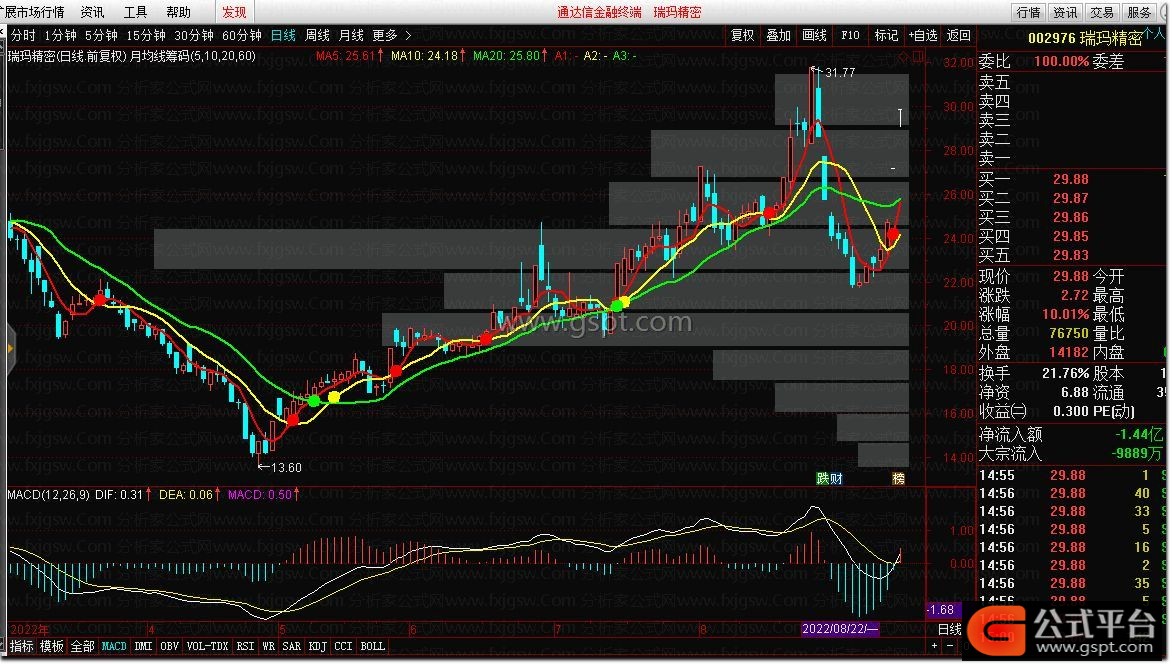
Task: Open the 帮助 (help) menu
Action: tap(179, 12)
